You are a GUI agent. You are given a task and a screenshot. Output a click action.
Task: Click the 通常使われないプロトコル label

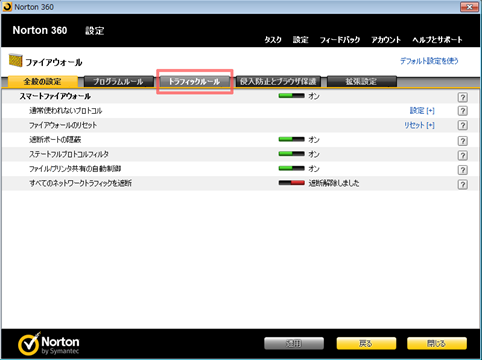point(65,111)
